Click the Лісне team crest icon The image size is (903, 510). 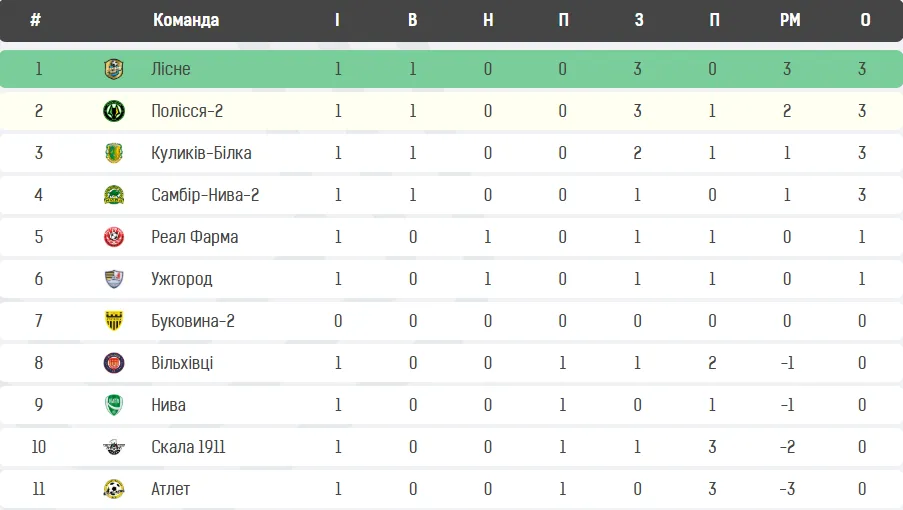[x=114, y=69]
